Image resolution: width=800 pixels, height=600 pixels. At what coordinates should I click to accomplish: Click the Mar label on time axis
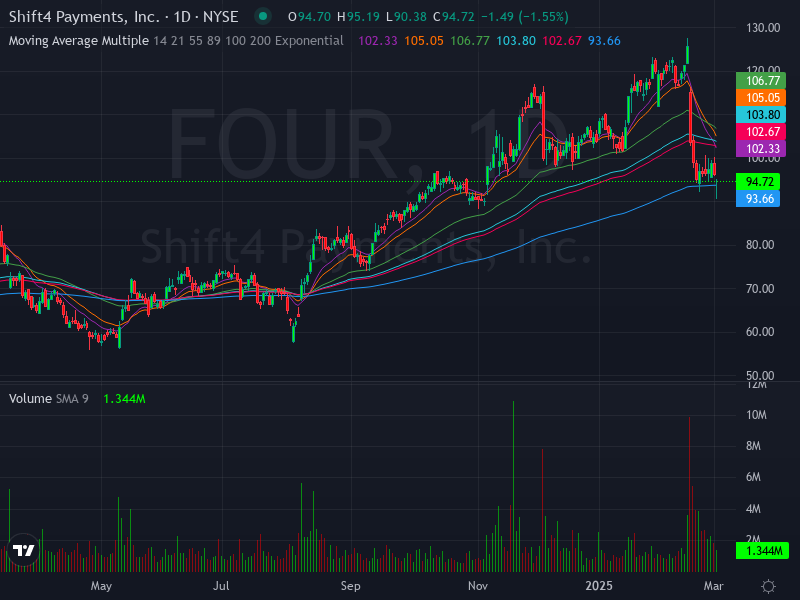click(x=713, y=586)
